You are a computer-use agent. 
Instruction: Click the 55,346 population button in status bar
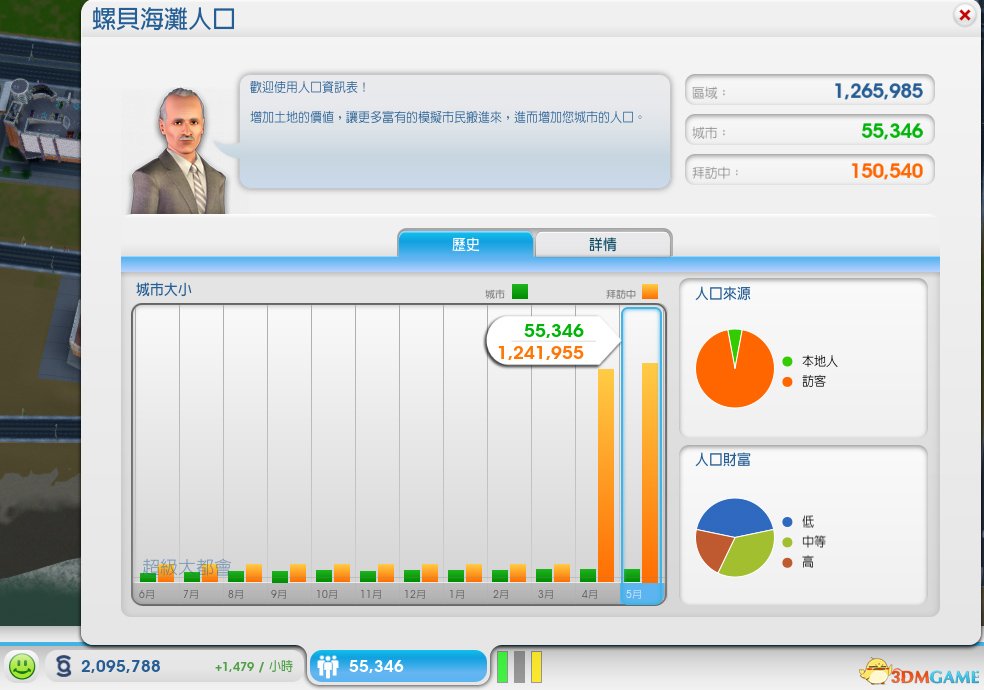[398, 666]
